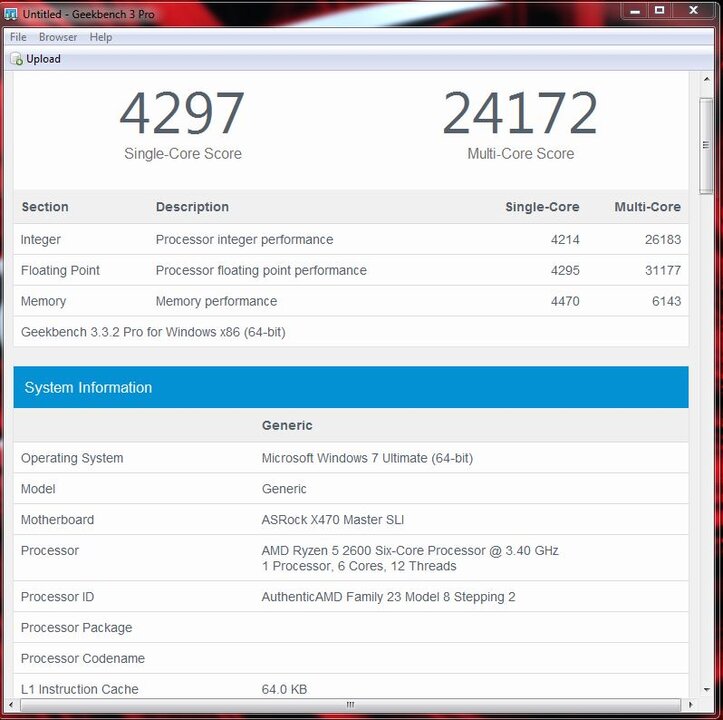The image size is (723, 720).
Task: Click Floating Point single-core value 4295
Action: point(565,270)
